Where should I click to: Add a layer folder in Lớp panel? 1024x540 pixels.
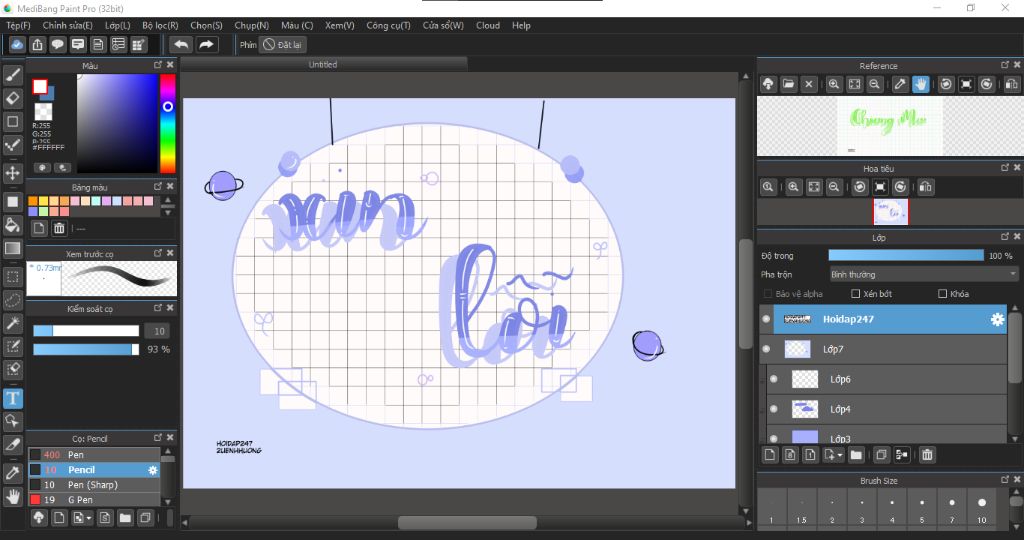(856, 454)
